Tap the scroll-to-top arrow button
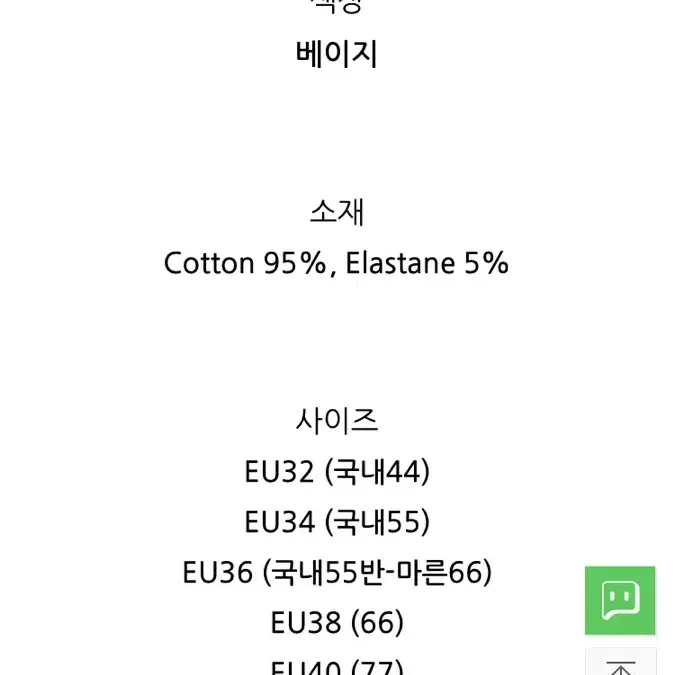Image resolution: width=675 pixels, height=675 pixels. [620, 663]
